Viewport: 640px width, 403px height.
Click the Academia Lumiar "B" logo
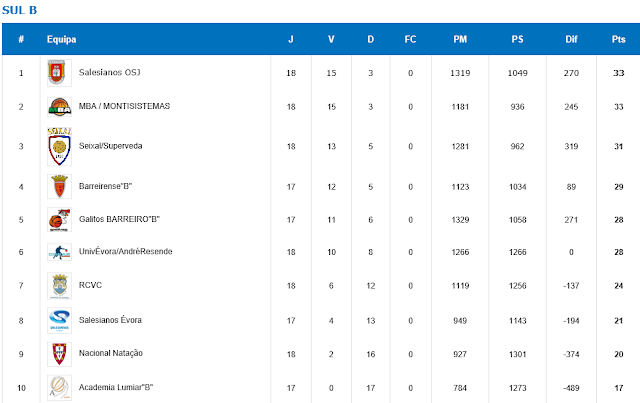(59, 387)
